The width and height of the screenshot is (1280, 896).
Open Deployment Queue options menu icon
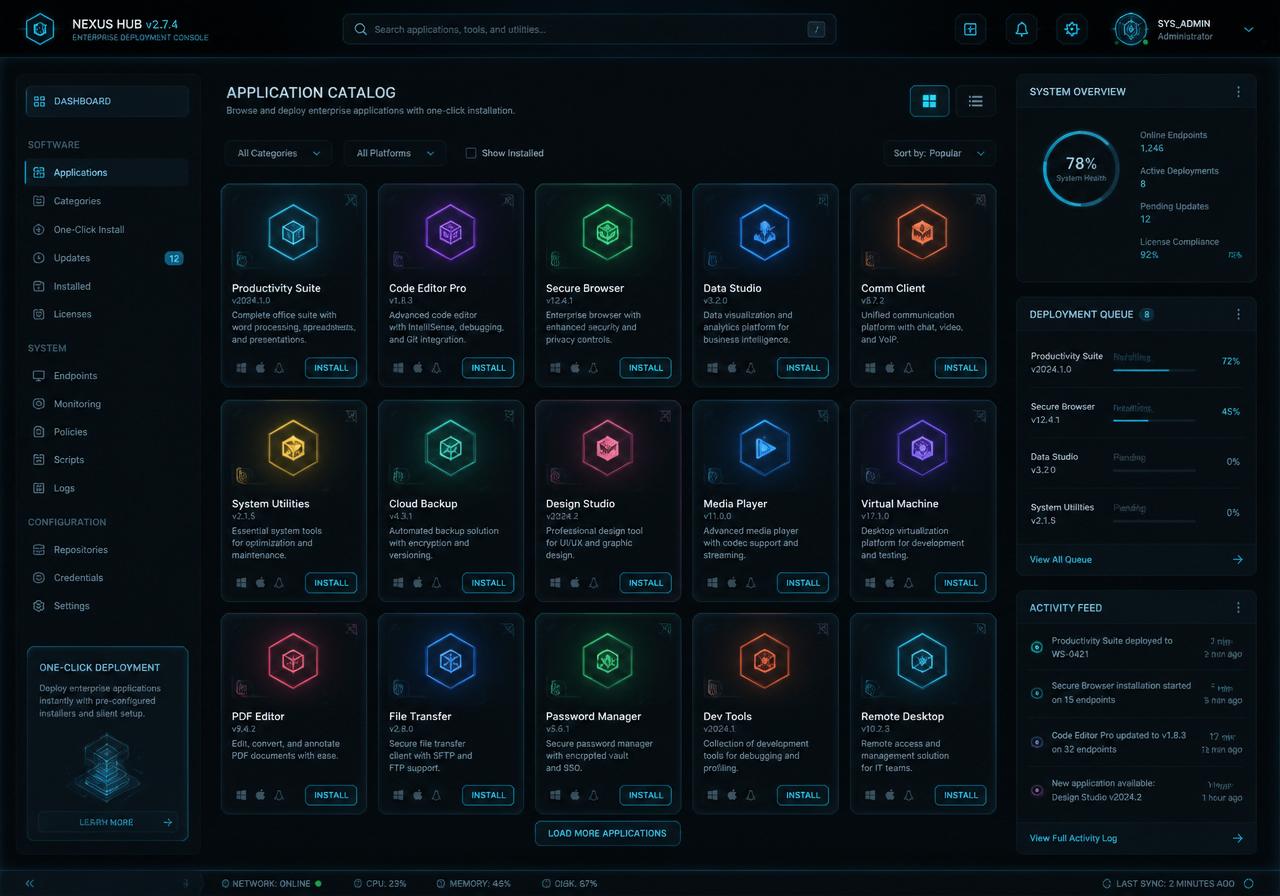coord(1238,314)
